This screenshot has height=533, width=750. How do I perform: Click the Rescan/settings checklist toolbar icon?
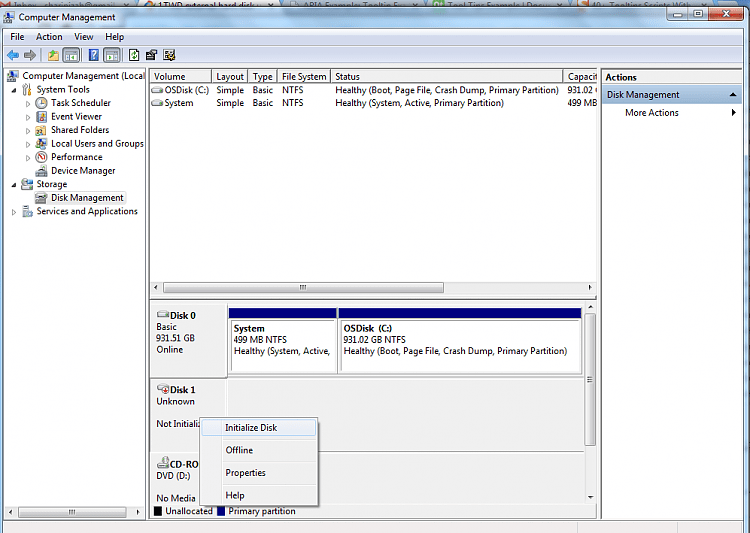point(169,56)
